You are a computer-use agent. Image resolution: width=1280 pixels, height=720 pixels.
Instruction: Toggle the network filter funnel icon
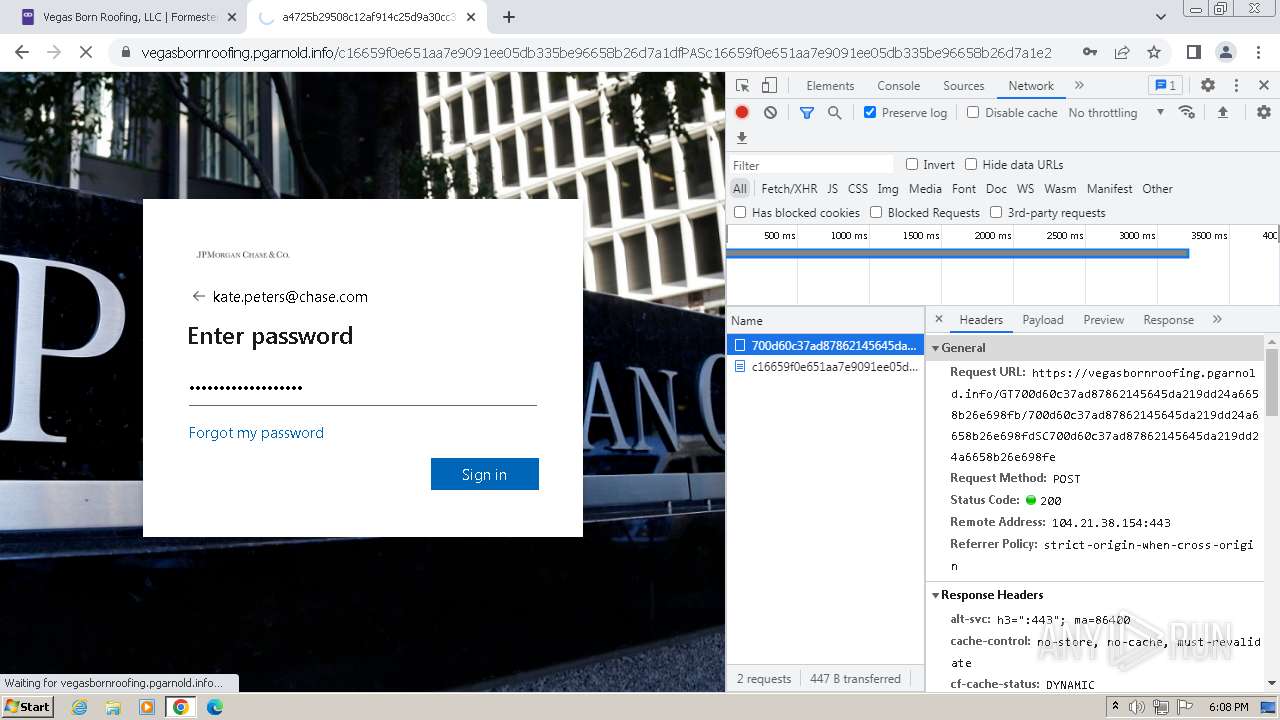(807, 113)
